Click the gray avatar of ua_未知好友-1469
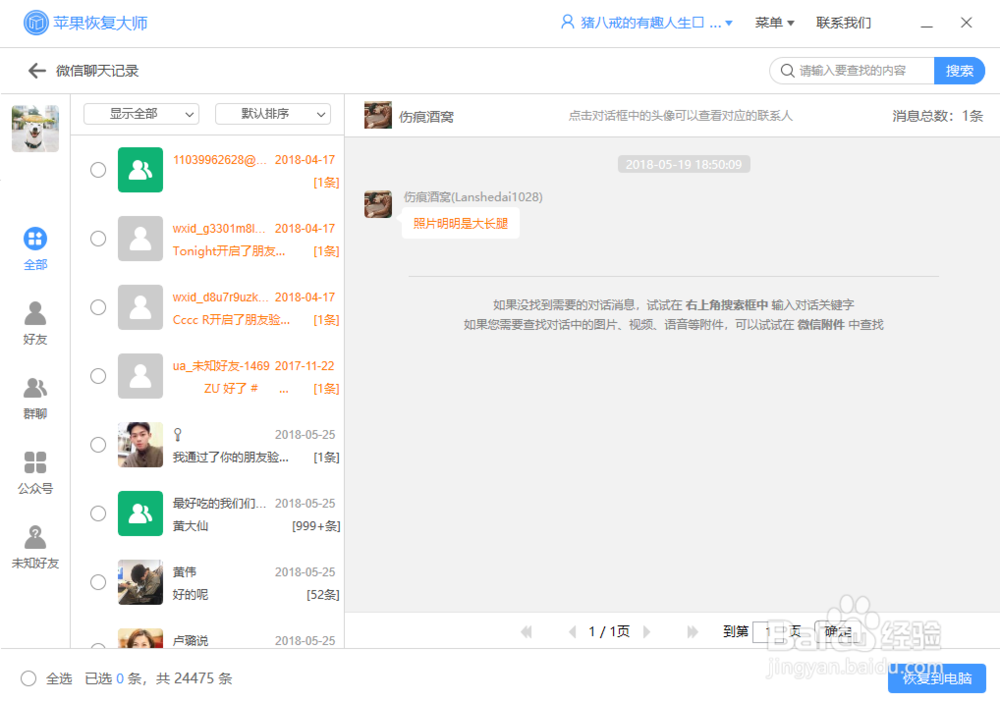The image size is (1000, 702). click(140, 376)
